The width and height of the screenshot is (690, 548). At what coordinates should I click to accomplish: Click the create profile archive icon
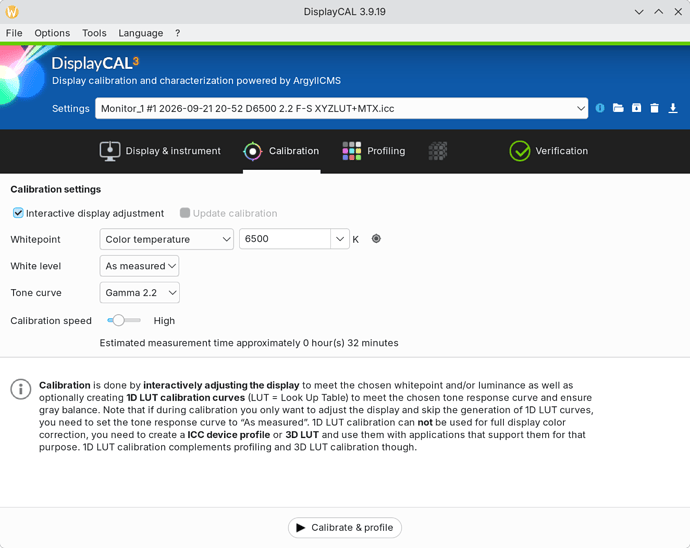pos(636,108)
